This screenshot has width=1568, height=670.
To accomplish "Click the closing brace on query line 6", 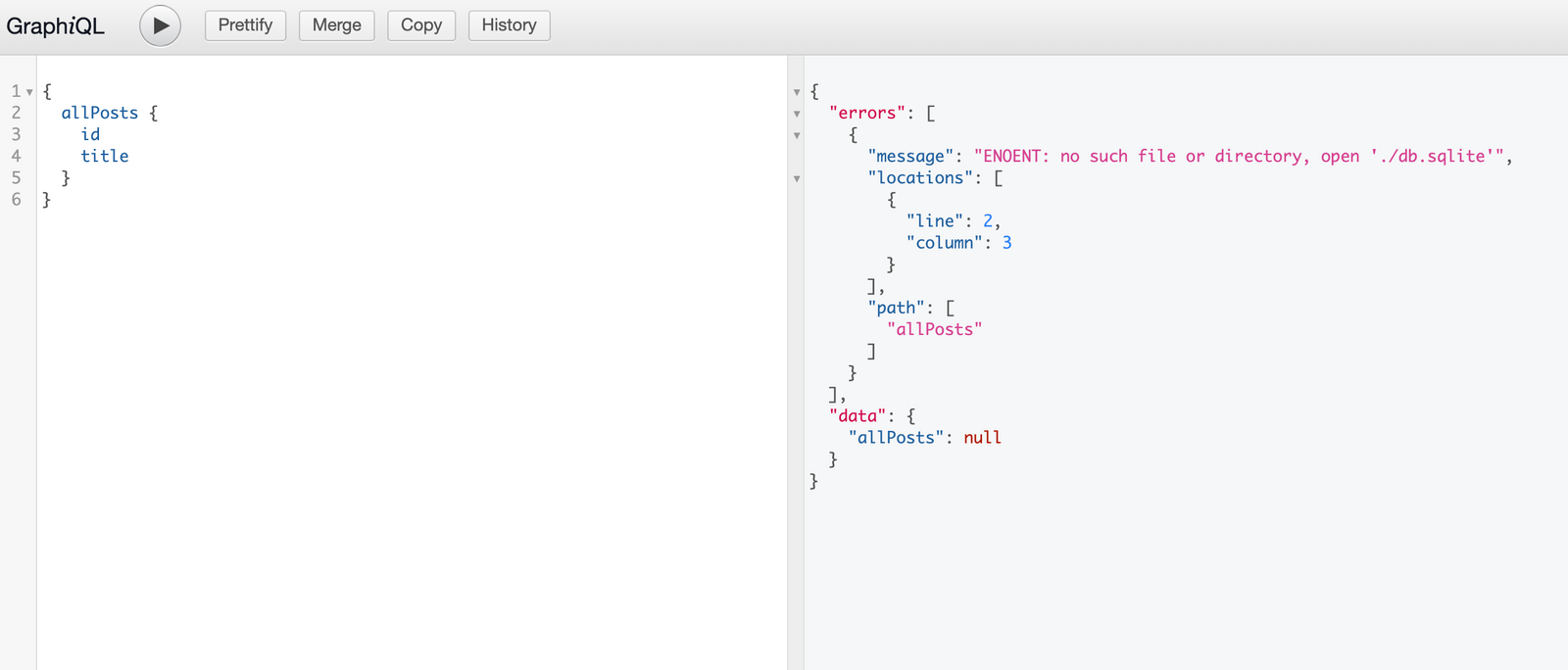I will [x=46, y=199].
